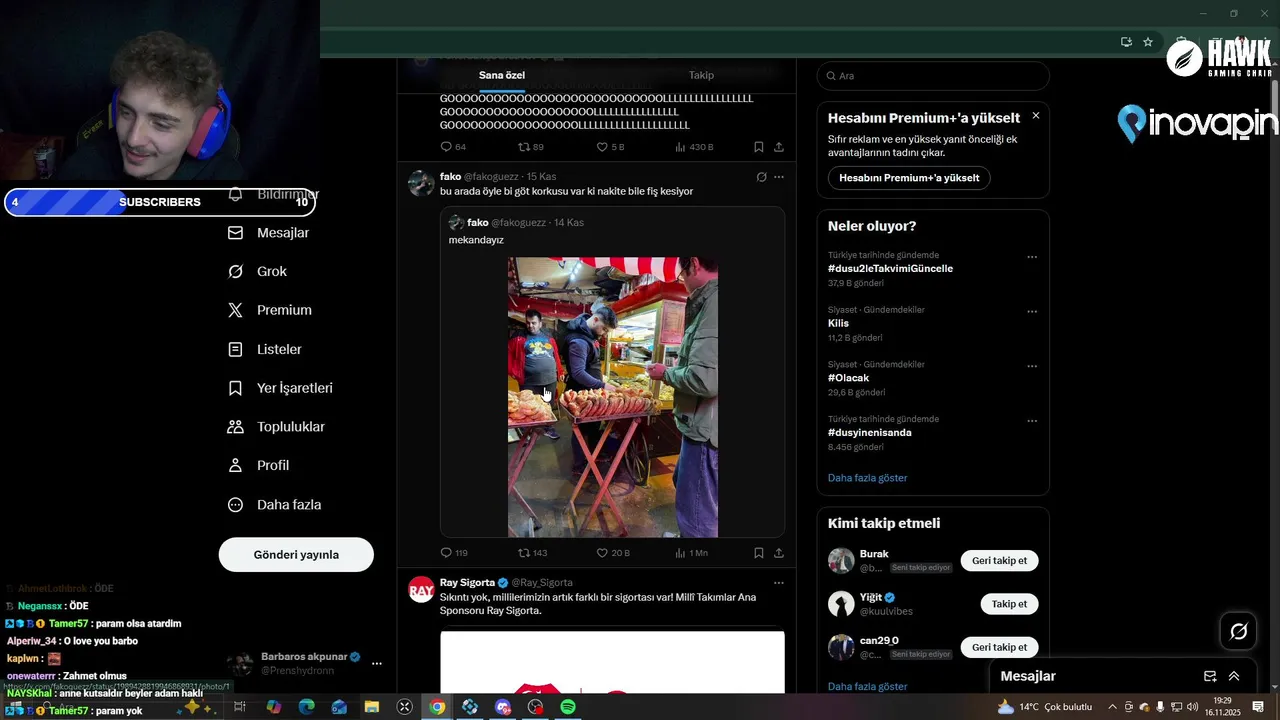Open Chrome from the taskbar
The height and width of the screenshot is (720, 1280).
click(437, 707)
